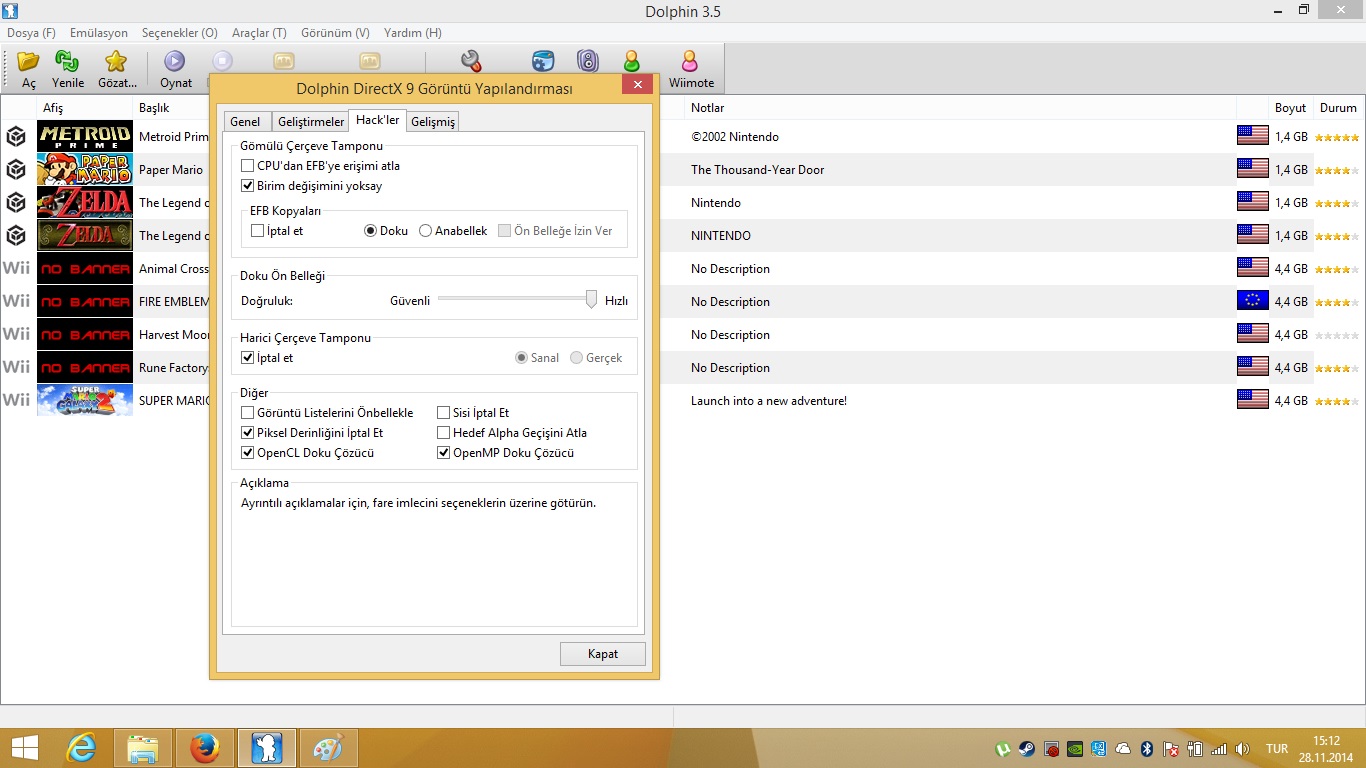The image size is (1366, 768).
Task: Switch to the Genel tab
Action: point(245,121)
